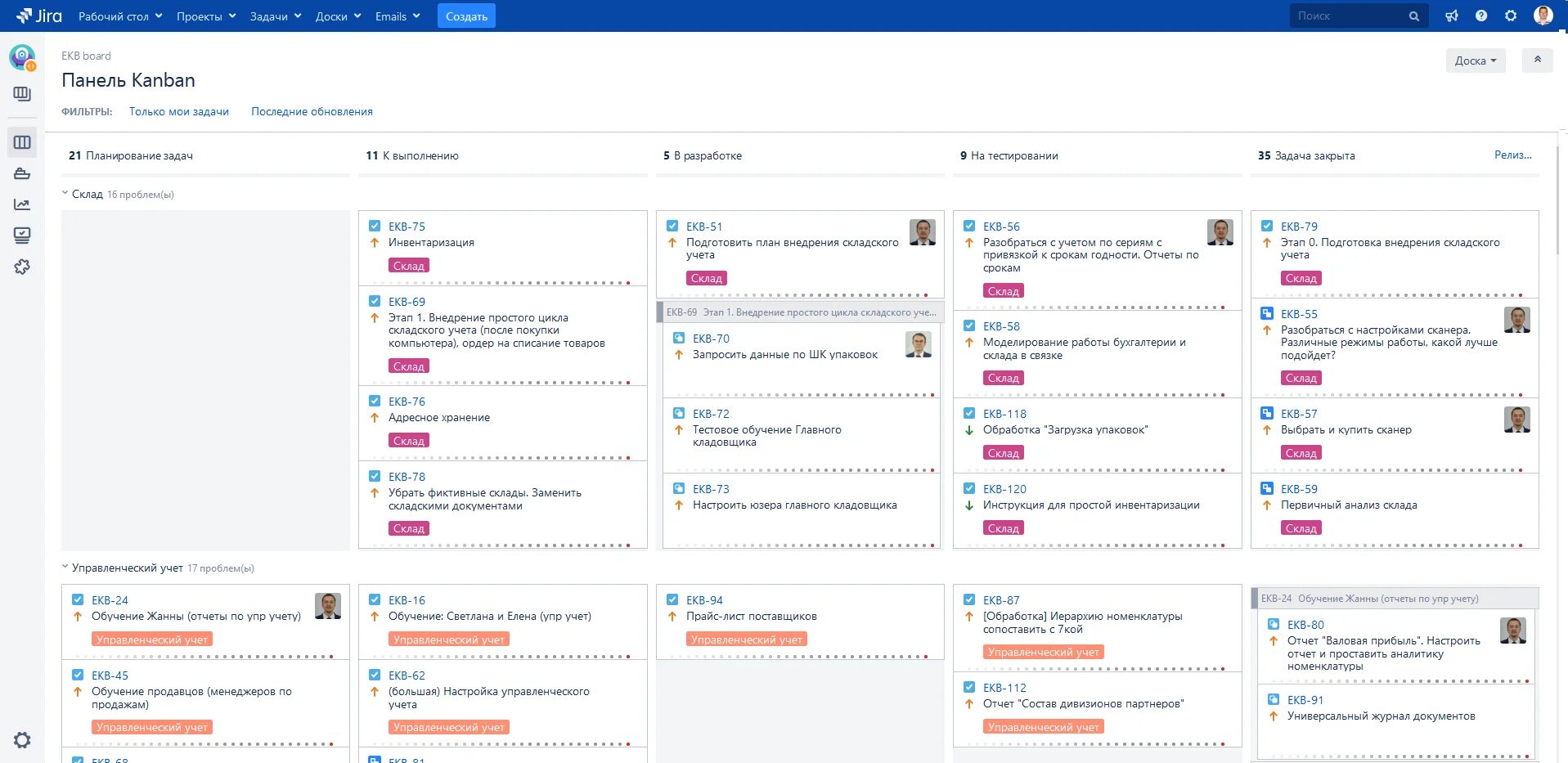Image resolution: width=1568 pixels, height=763 pixels.
Task: Open the user profile avatar menu
Action: coord(1543,16)
